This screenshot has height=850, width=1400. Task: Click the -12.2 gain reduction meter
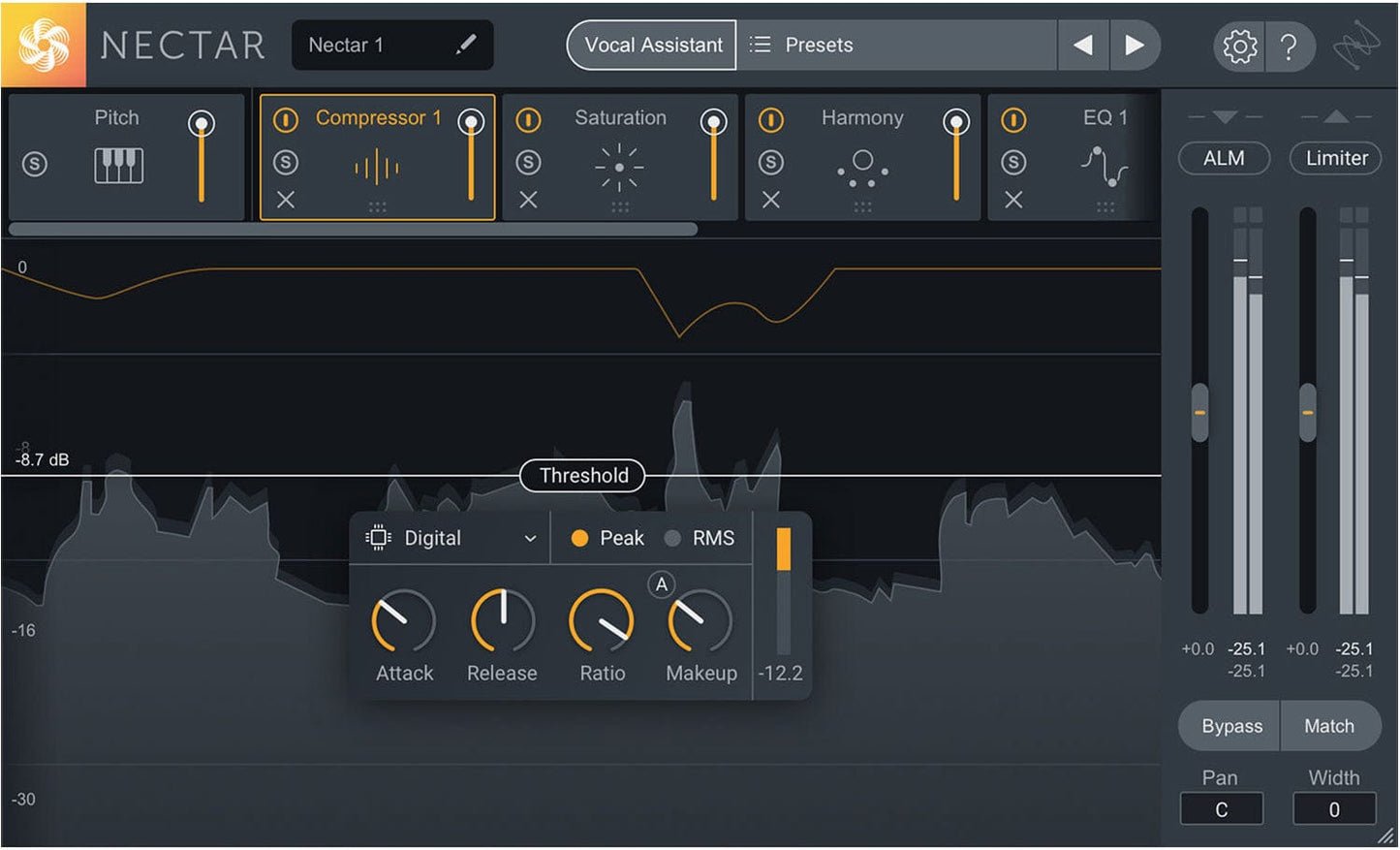pos(783,591)
